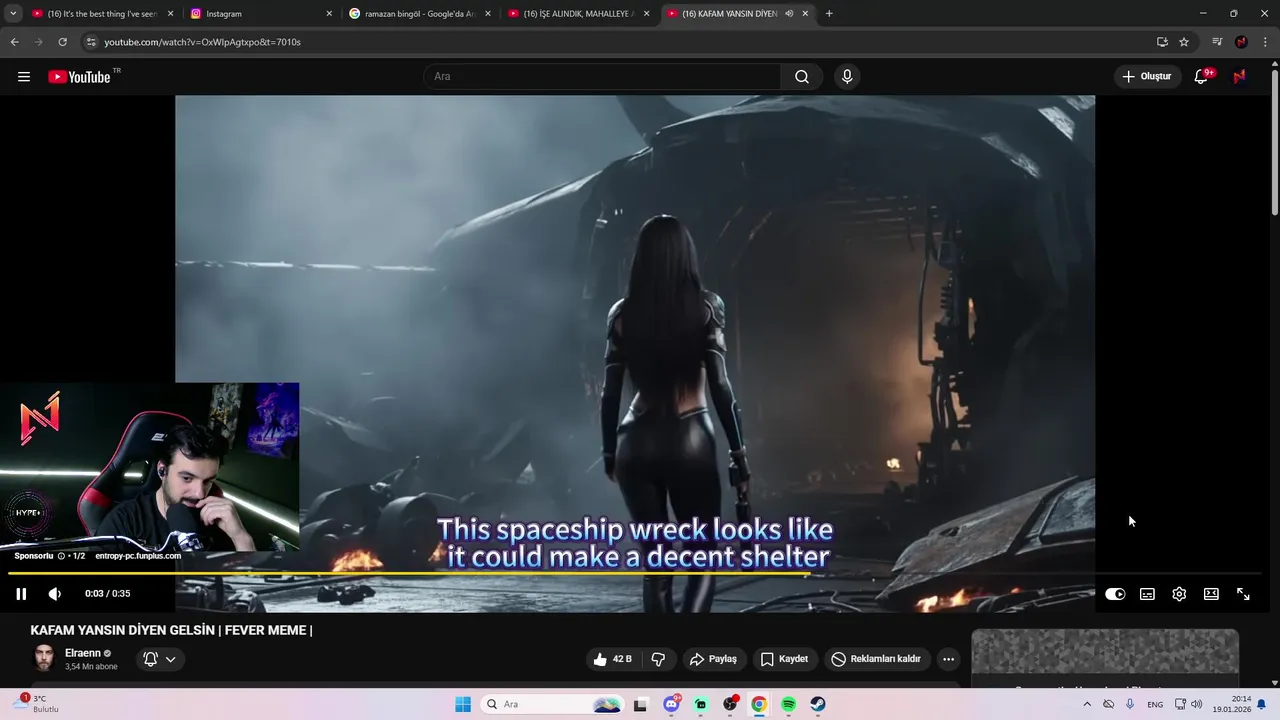Like the video with the 42 B button
Screen dimensions: 1280x720
click(x=612, y=659)
